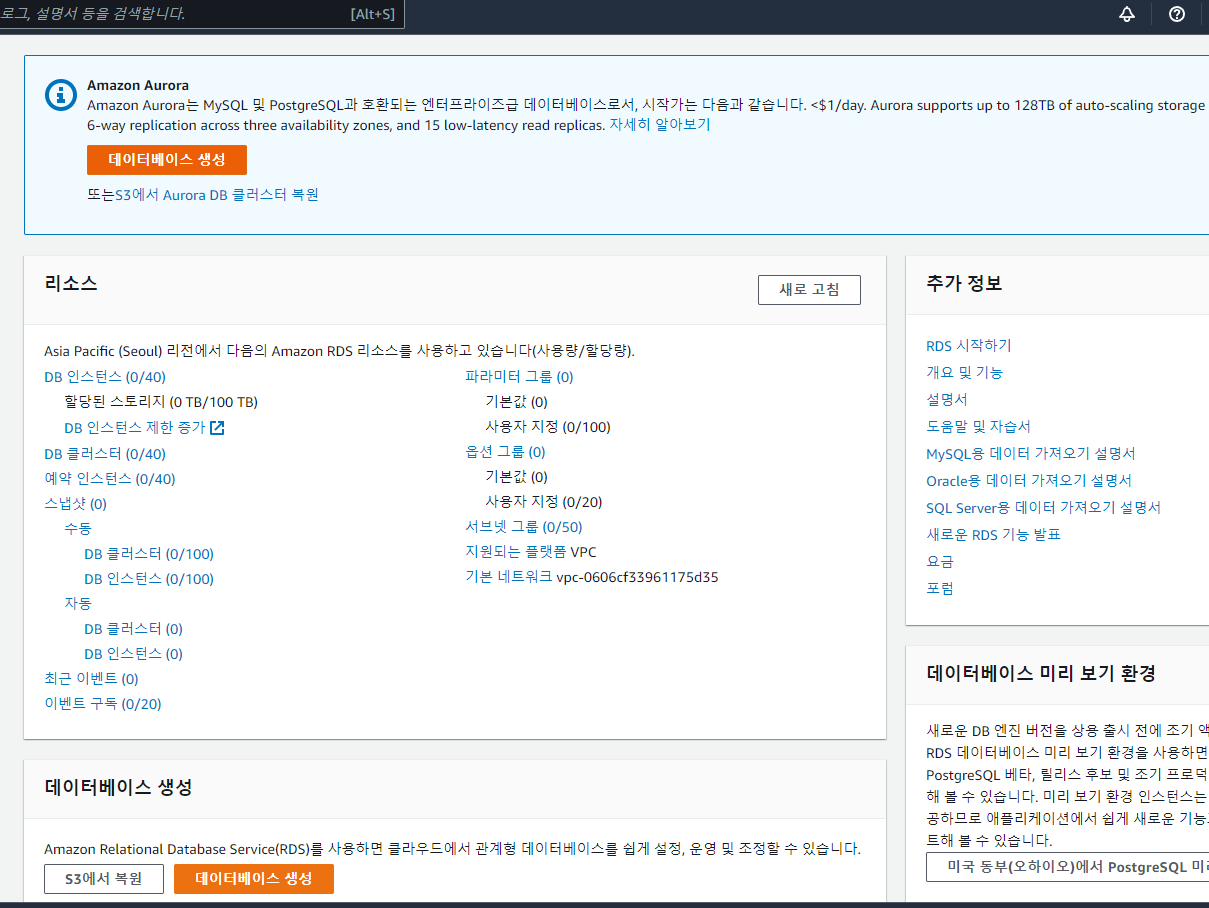Screen dimensions: 1209x908
Task: Open manual DB 클러스터 (0/100) link
Action: pyautogui.click(x=149, y=554)
